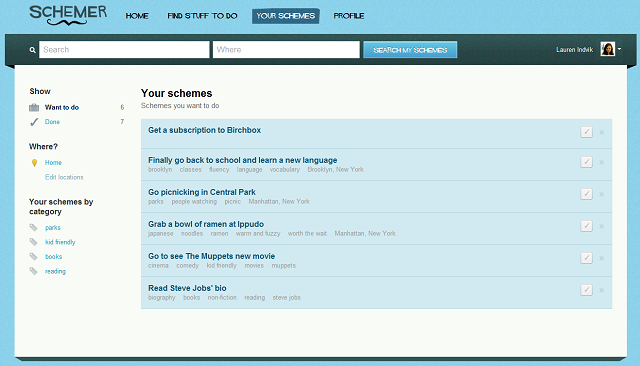Click the 'noodles' tag
The width and height of the screenshot is (640, 366).
192,233
